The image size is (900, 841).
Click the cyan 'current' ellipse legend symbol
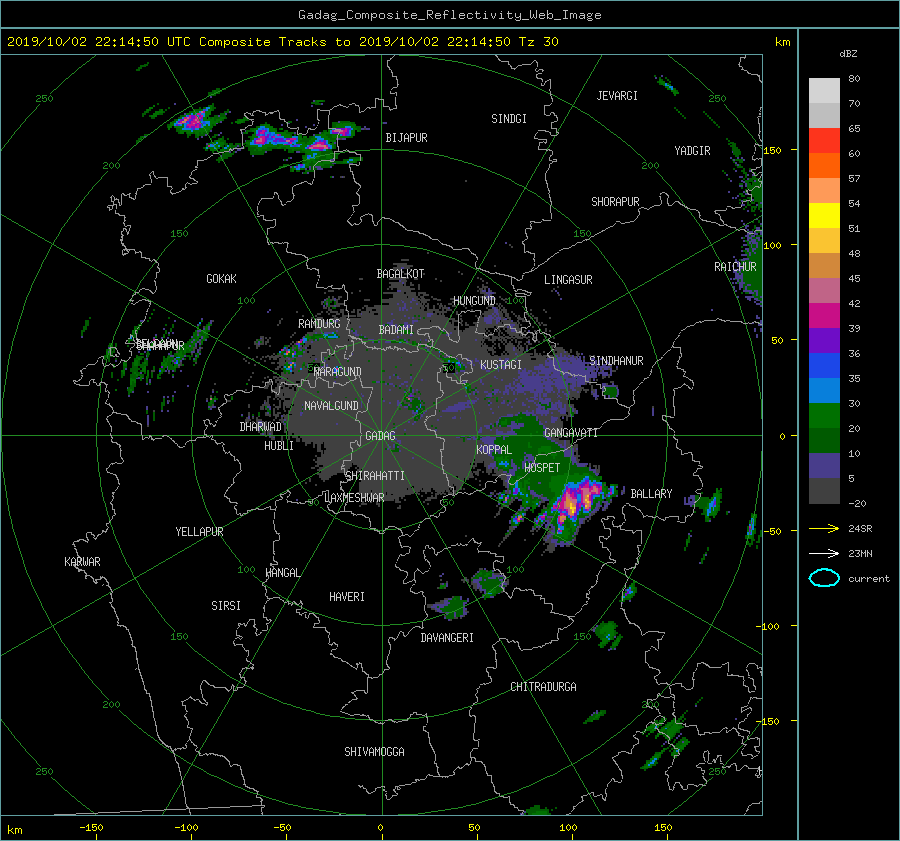(824, 578)
